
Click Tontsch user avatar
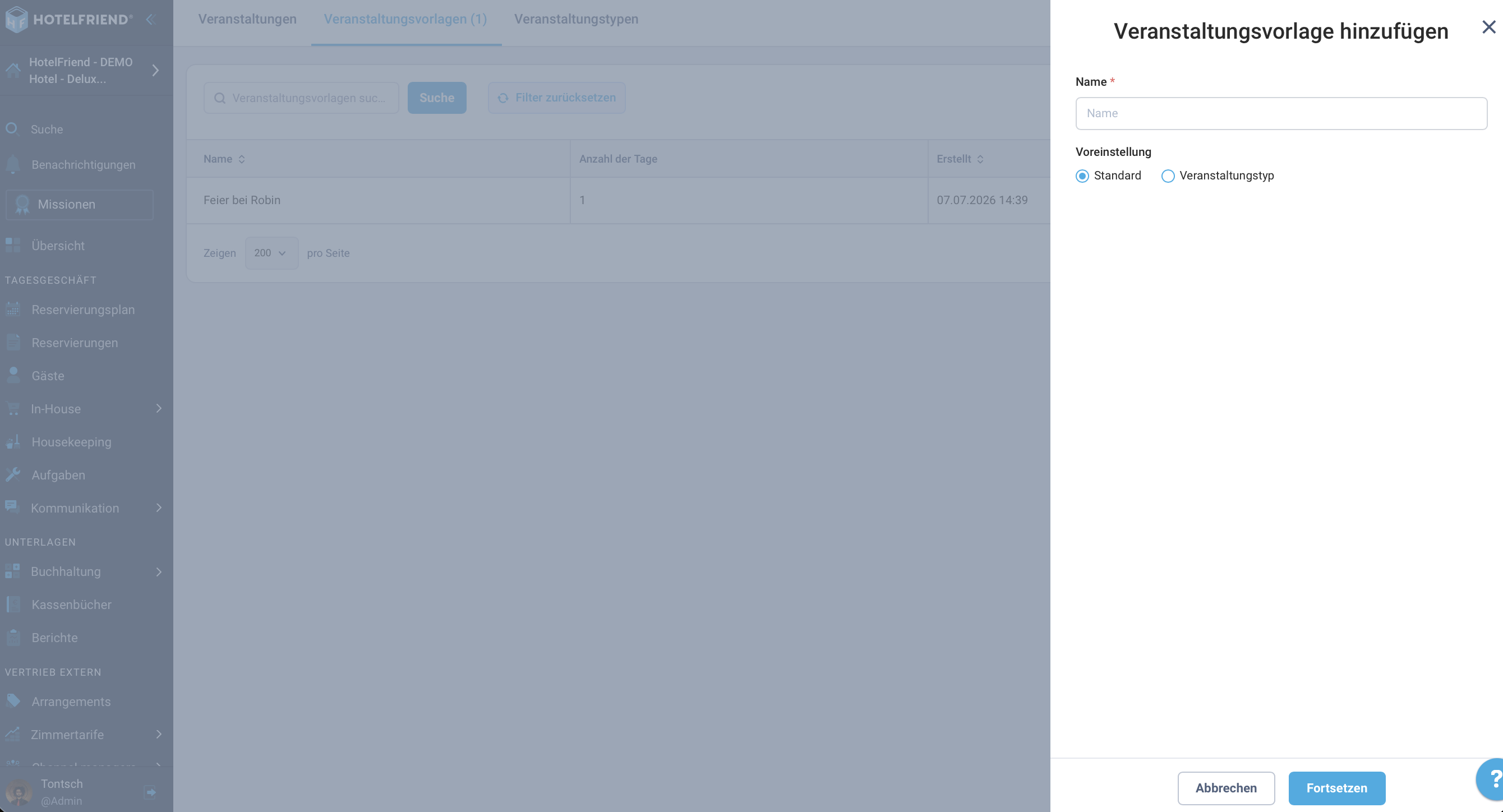pyautogui.click(x=19, y=792)
